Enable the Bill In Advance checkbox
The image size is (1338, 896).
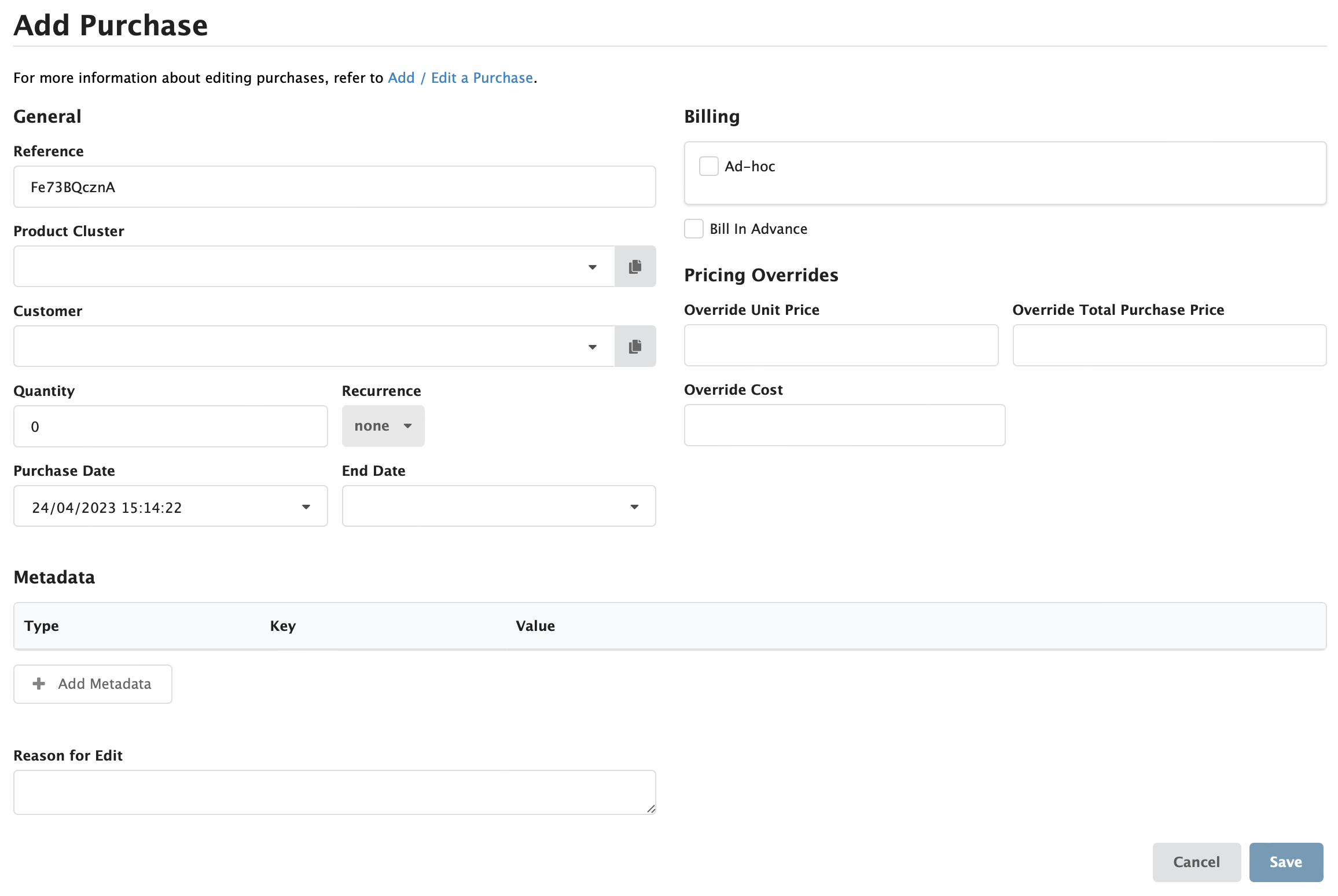click(x=693, y=229)
